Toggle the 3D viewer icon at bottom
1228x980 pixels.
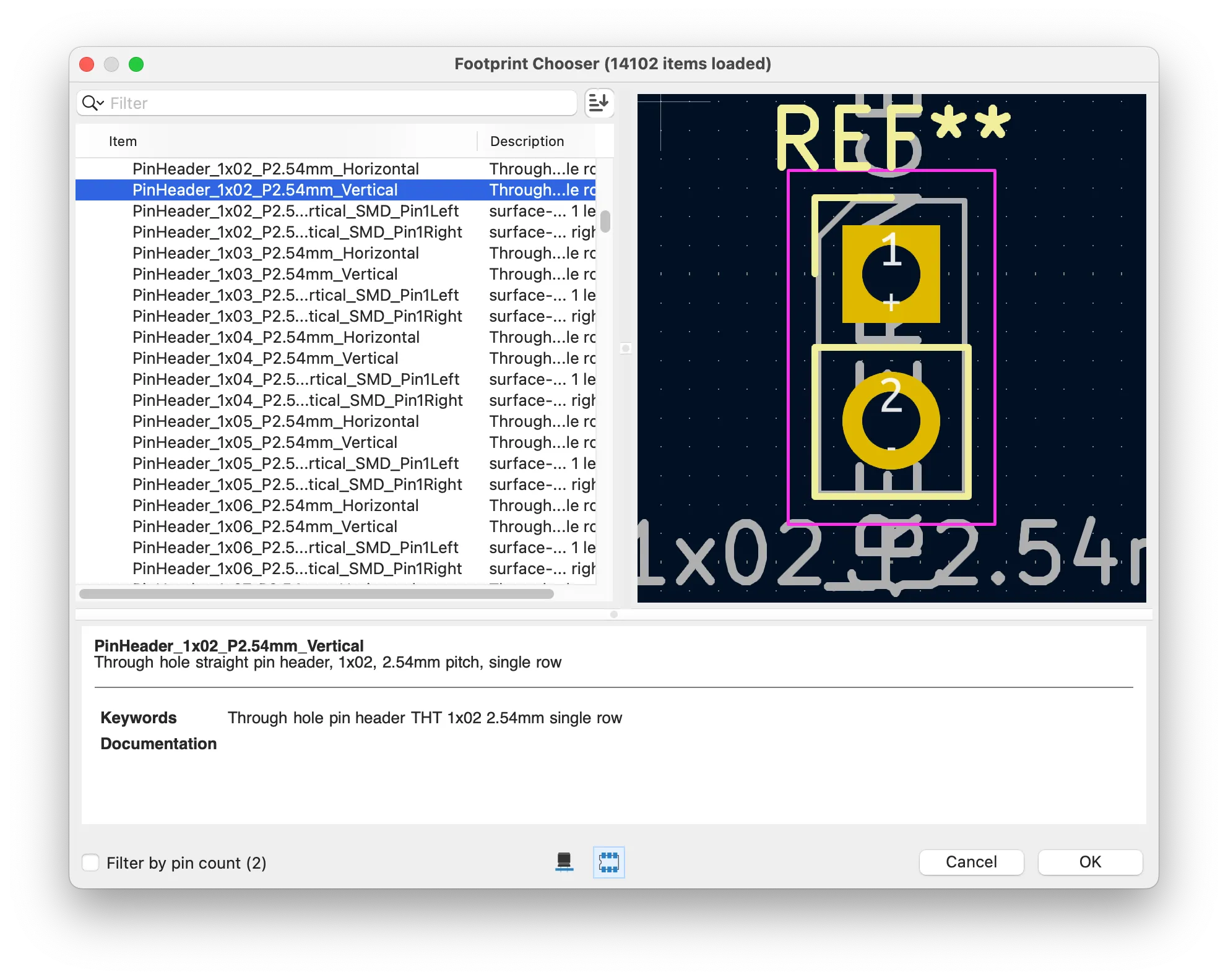click(564, 862)
